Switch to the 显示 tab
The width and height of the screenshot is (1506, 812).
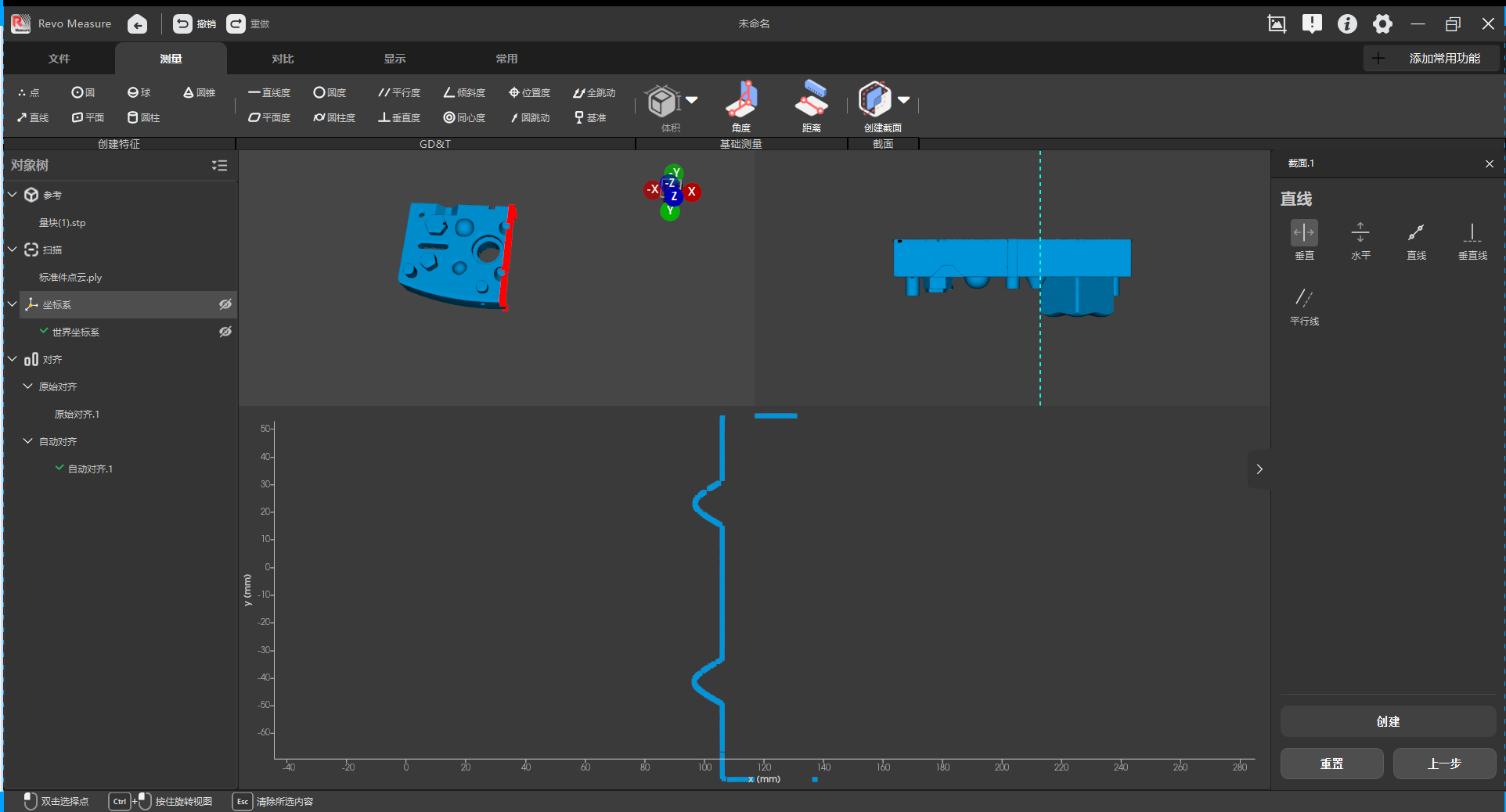395,59
